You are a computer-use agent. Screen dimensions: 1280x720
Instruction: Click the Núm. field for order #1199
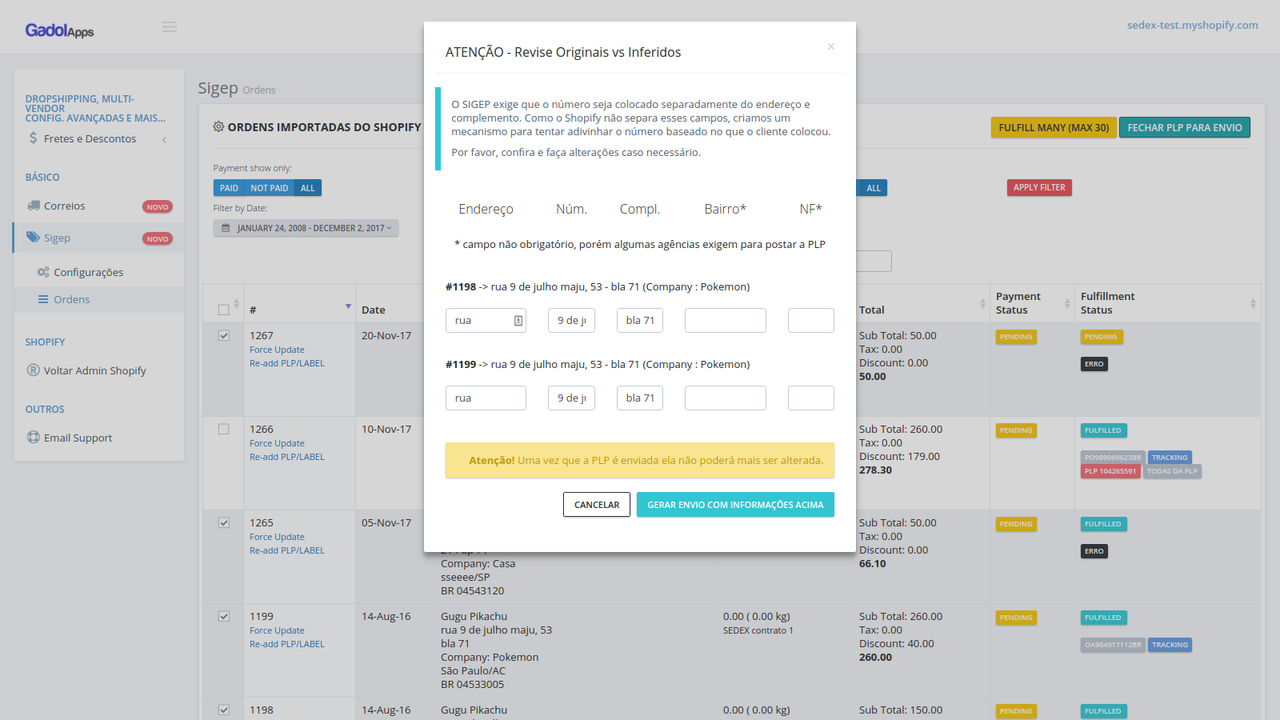[x=572, y=398]
